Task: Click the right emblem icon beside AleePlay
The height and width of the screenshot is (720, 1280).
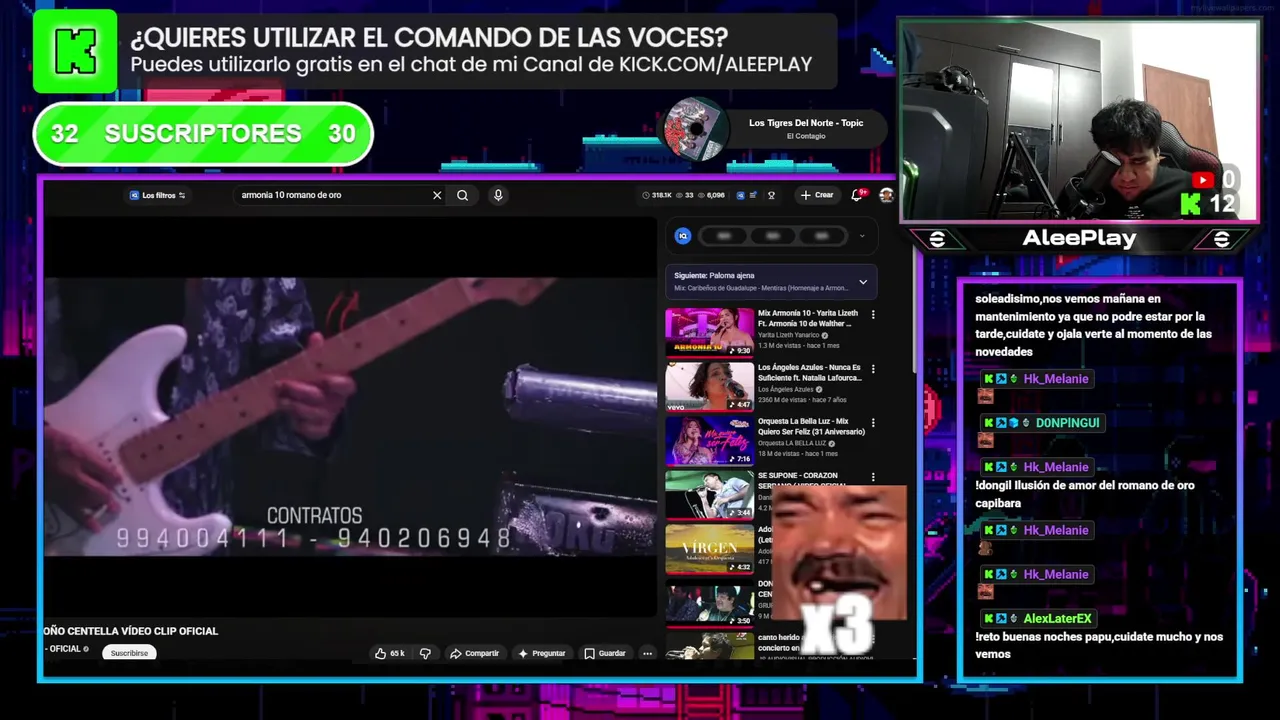Action: tap(1221, 239)
